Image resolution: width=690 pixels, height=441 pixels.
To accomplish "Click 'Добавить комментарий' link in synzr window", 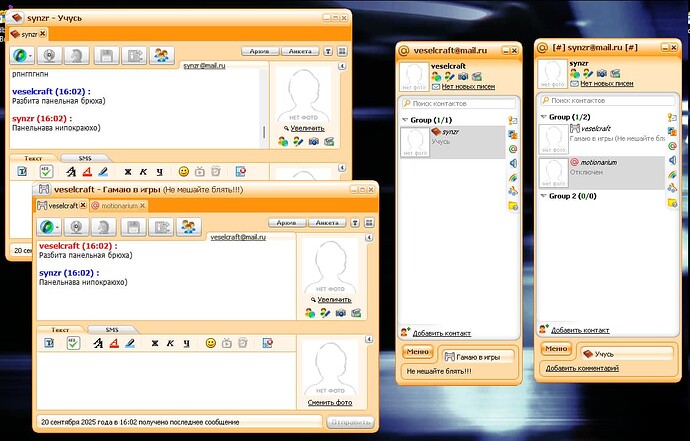I will (581, 369).
